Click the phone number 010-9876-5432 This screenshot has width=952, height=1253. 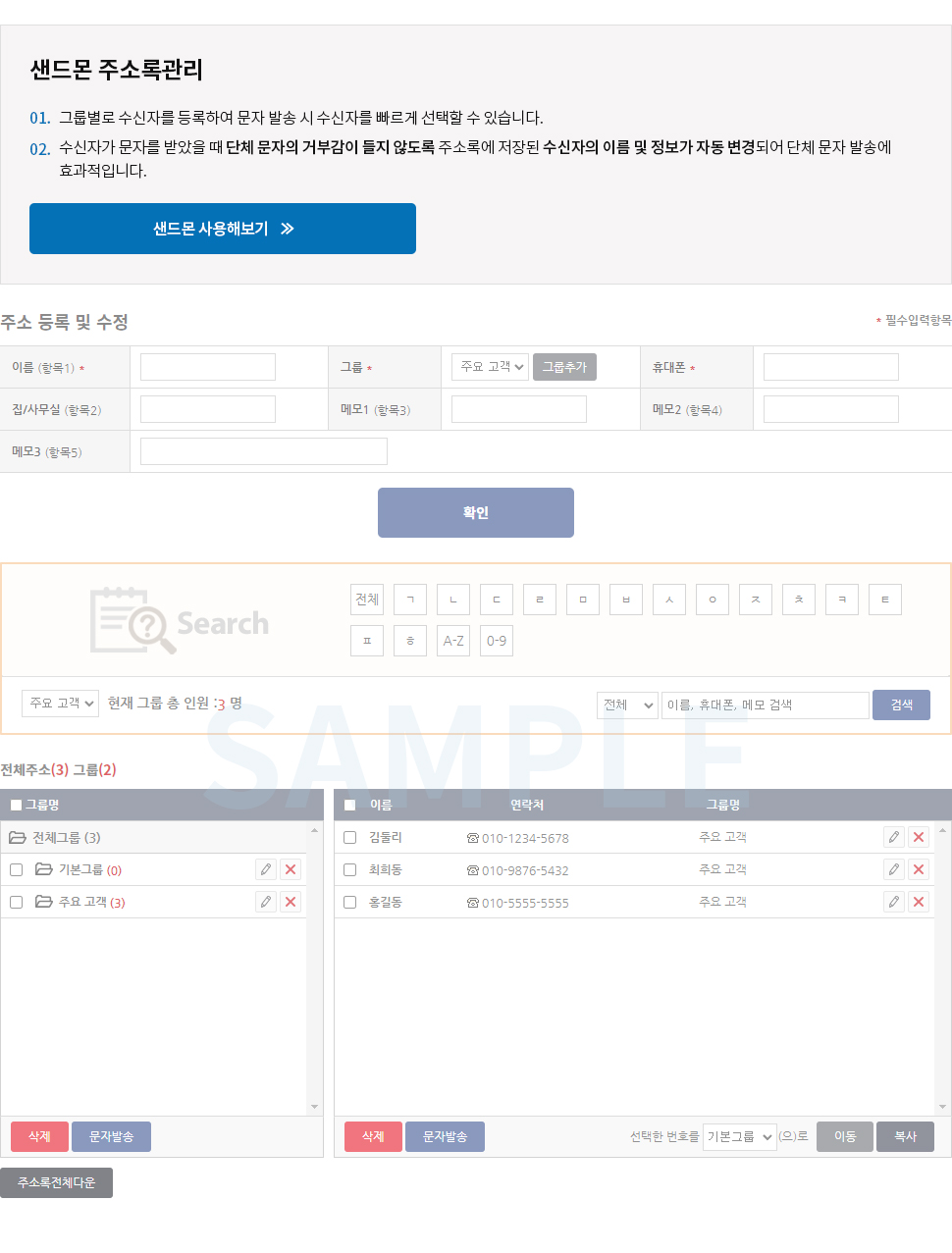[525, 870]
